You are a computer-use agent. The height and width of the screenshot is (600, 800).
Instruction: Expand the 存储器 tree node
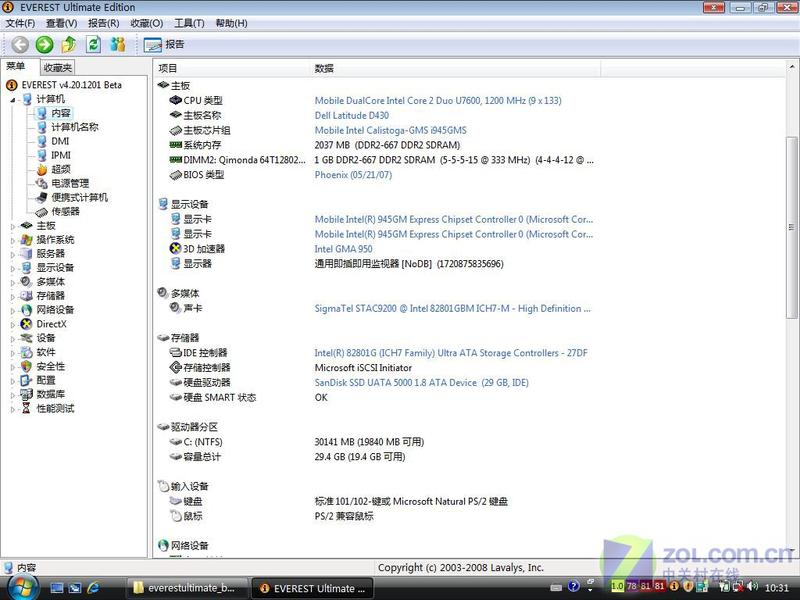coord(13,296)
